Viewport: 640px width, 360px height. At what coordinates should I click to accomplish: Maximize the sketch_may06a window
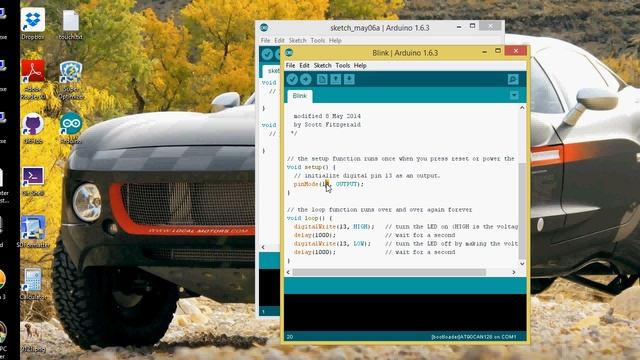473,26
